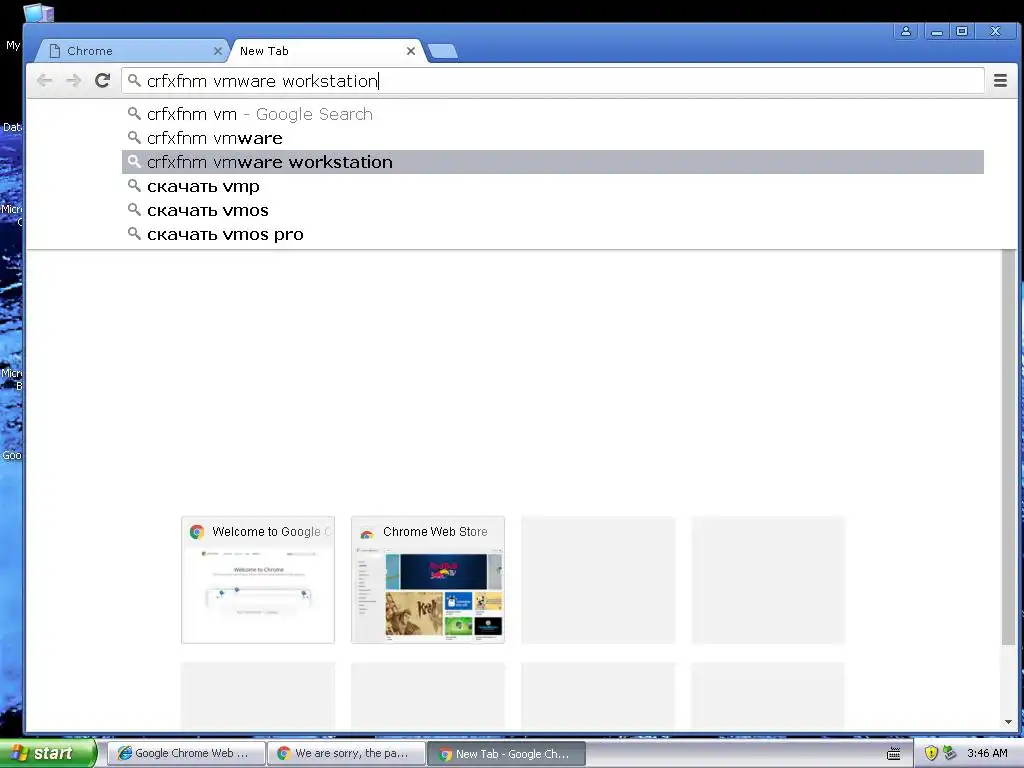
Task: Click the on-screen keyboard tray icon
Action: [x=893, y=754]
